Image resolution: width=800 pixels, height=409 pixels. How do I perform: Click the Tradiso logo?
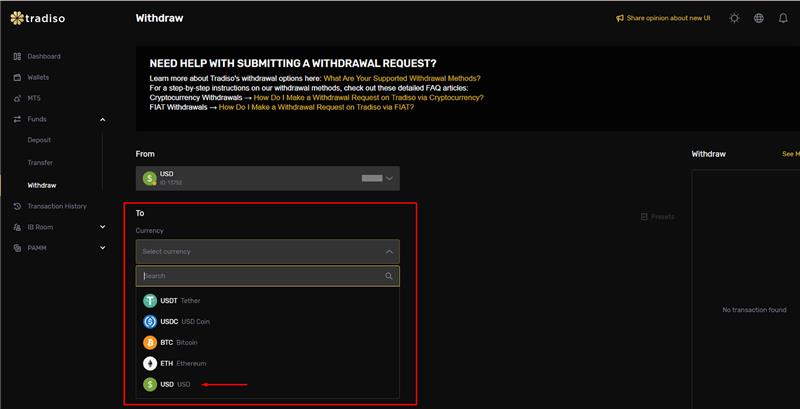pos(35,18)
